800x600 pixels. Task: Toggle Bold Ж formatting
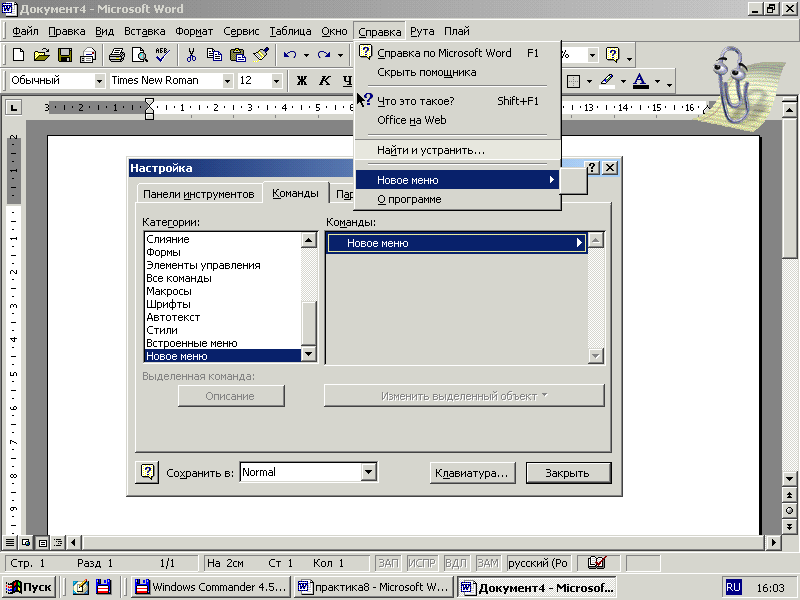coord(302,81)
